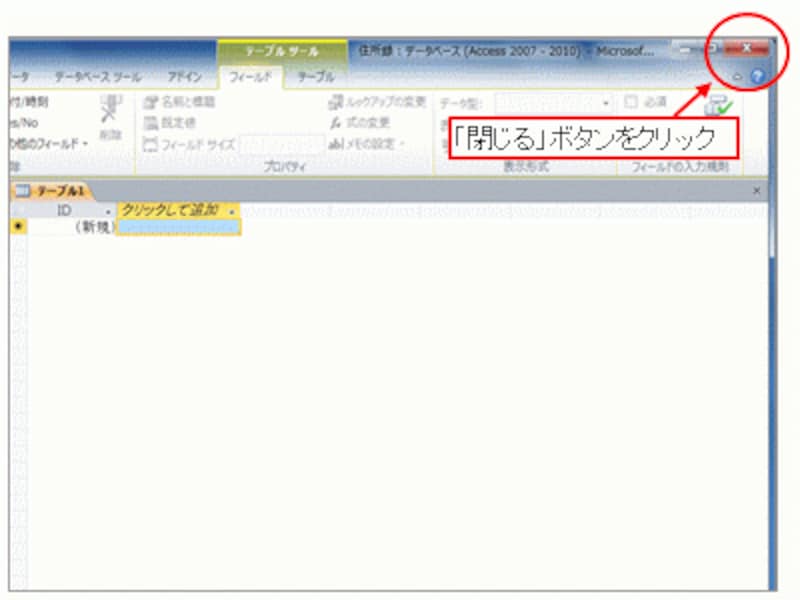
Task: Open 名前と標題 name and caption
Action: [x=179, y=102]
